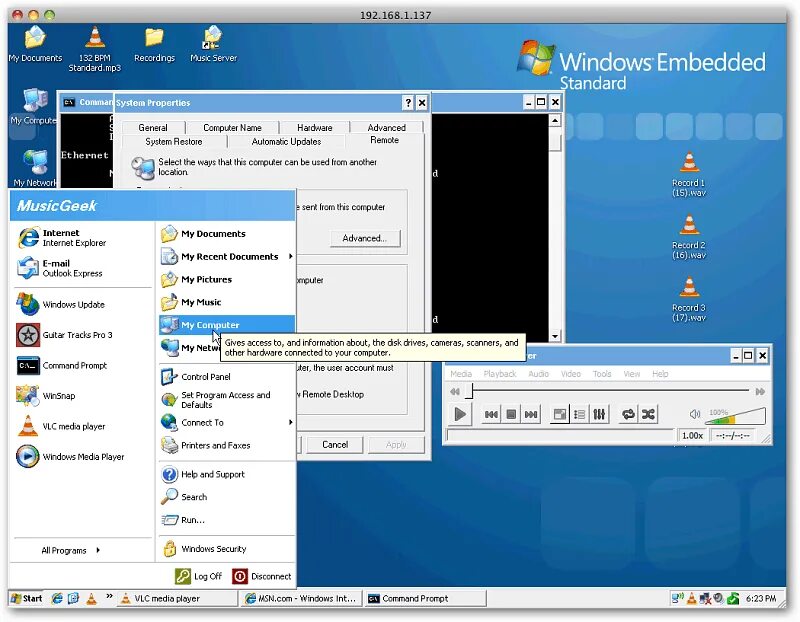Viewport: 800px width, 622px height.
Task: Click the Disconnect button
Action: 262,577
